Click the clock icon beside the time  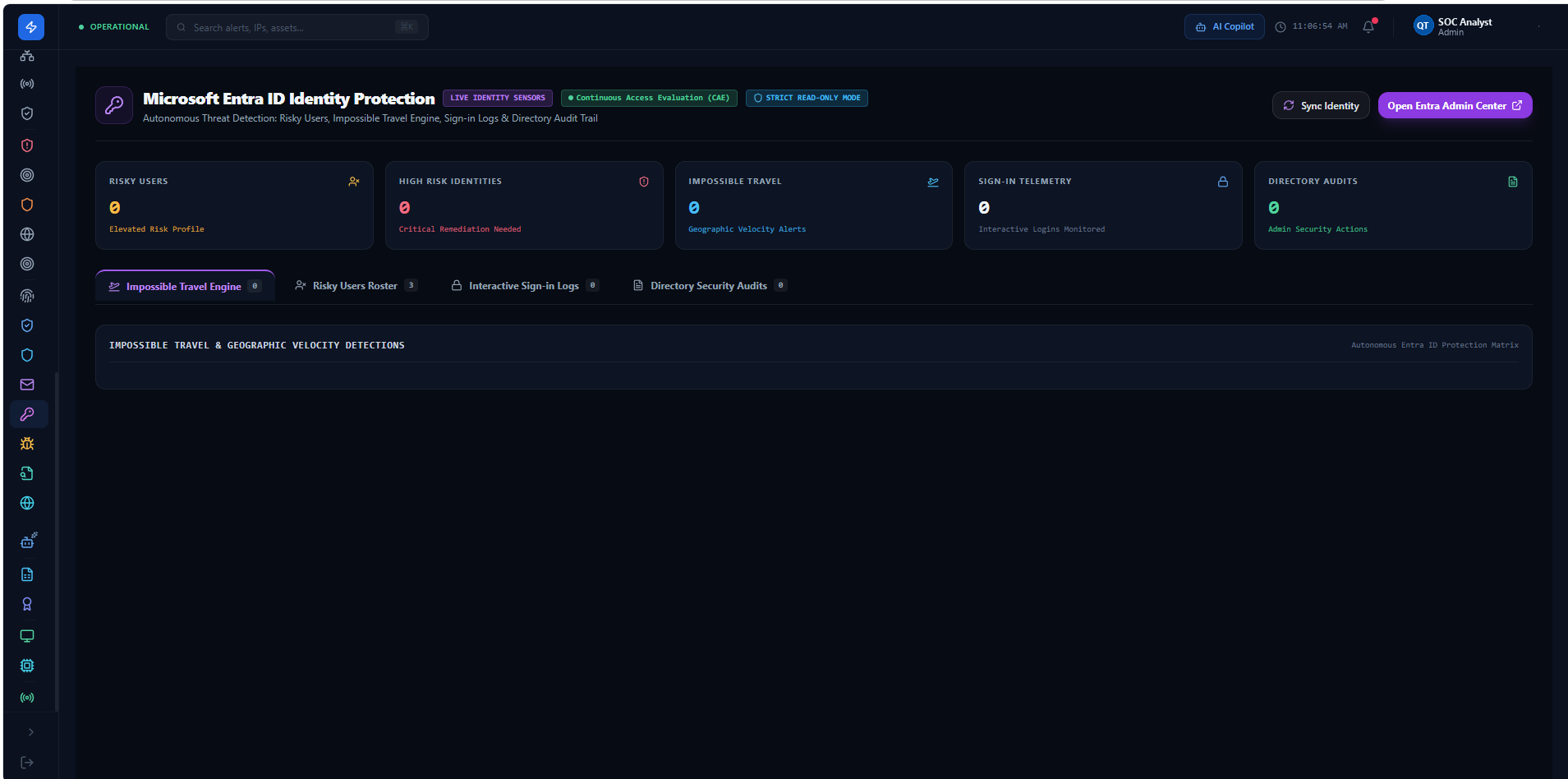(x=1280, y=27)
